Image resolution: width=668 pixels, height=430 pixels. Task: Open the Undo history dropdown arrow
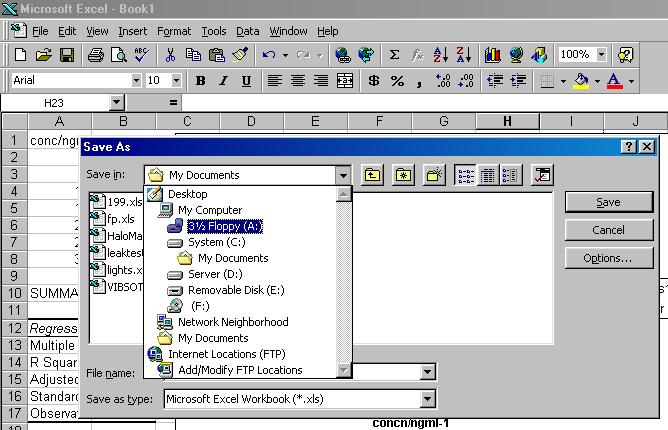(285, 55)
